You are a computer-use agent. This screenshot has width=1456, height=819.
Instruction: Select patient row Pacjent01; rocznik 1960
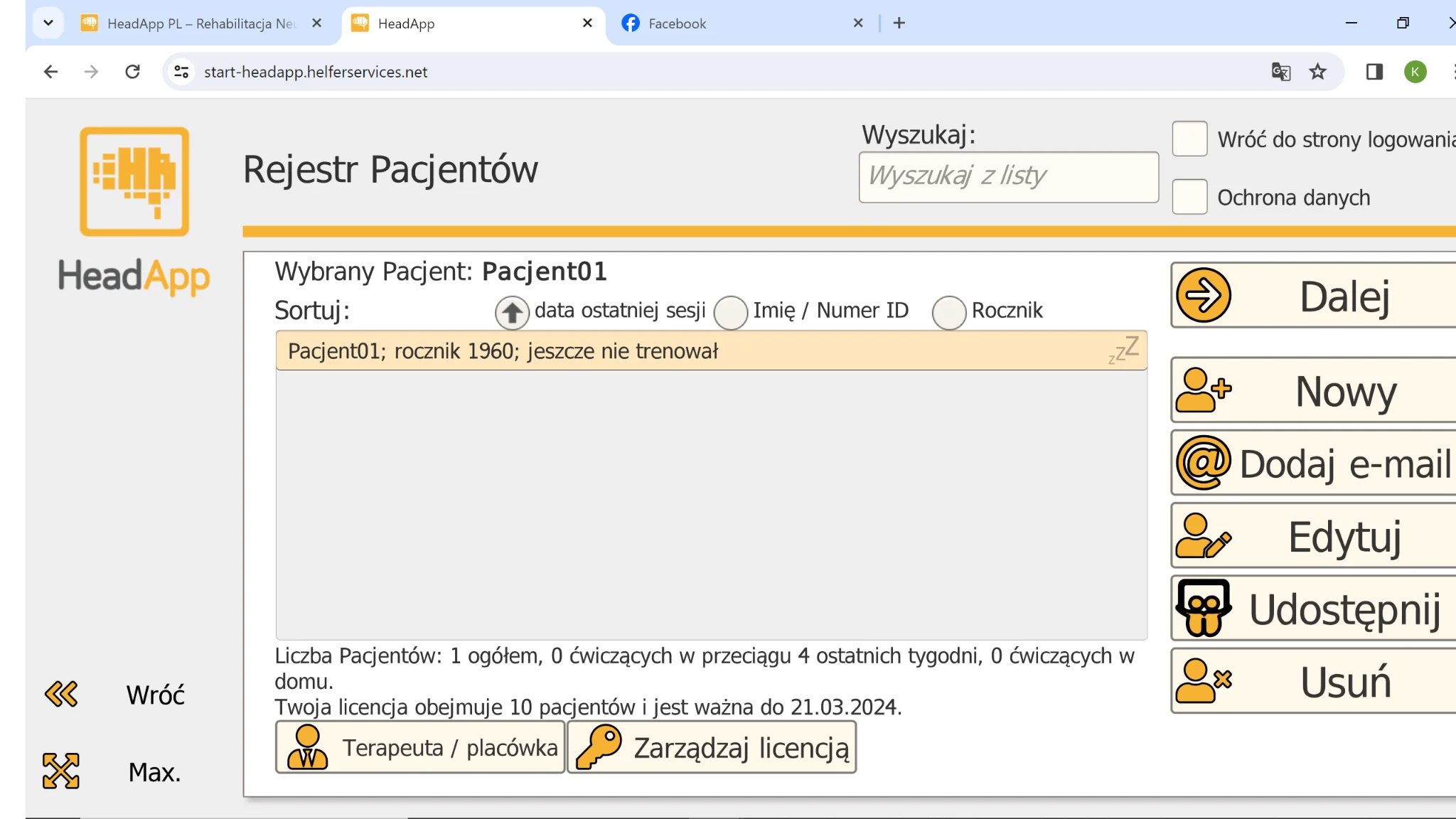click(711, 350)
